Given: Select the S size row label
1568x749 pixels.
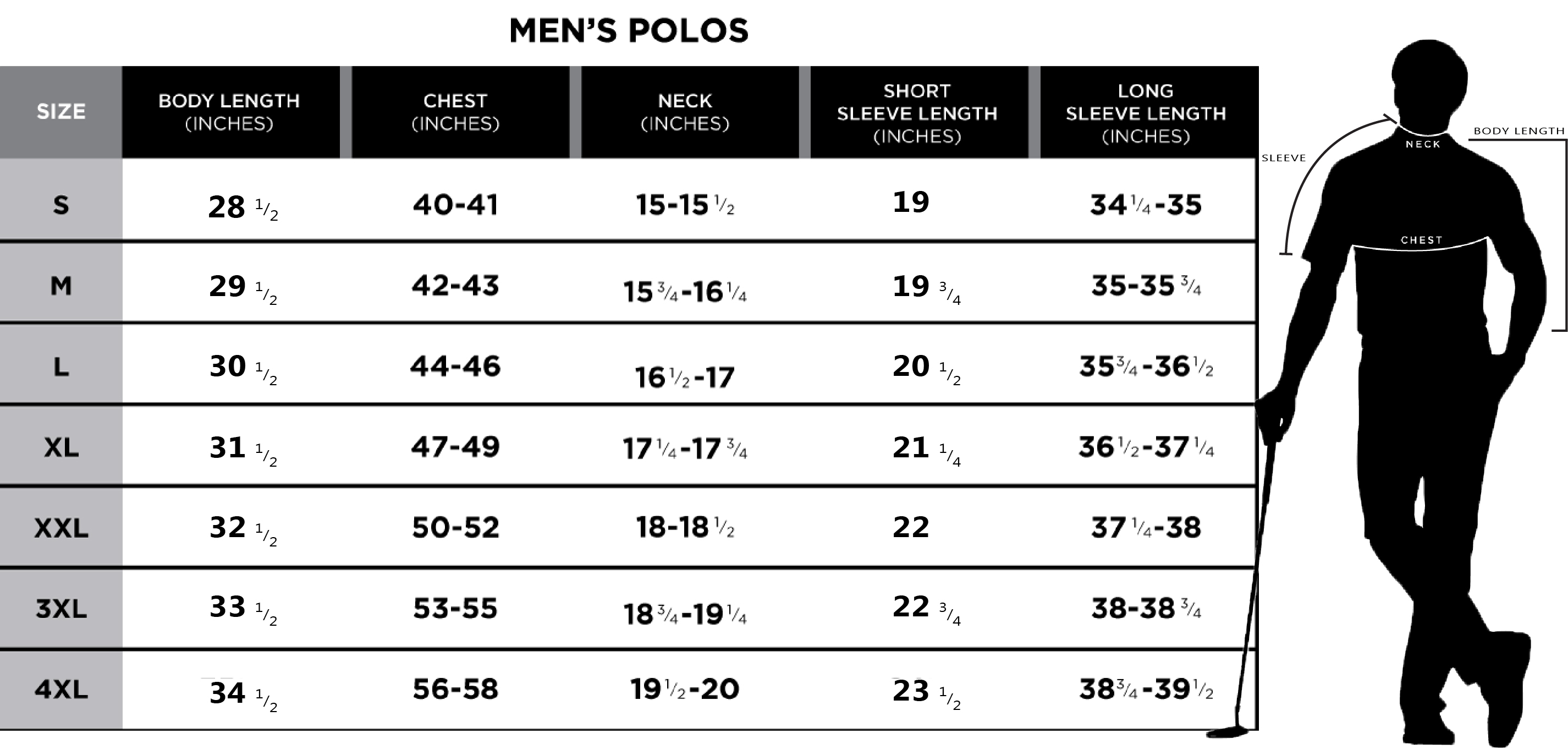Looking at the screenshot, I should (x=61, y=205).
